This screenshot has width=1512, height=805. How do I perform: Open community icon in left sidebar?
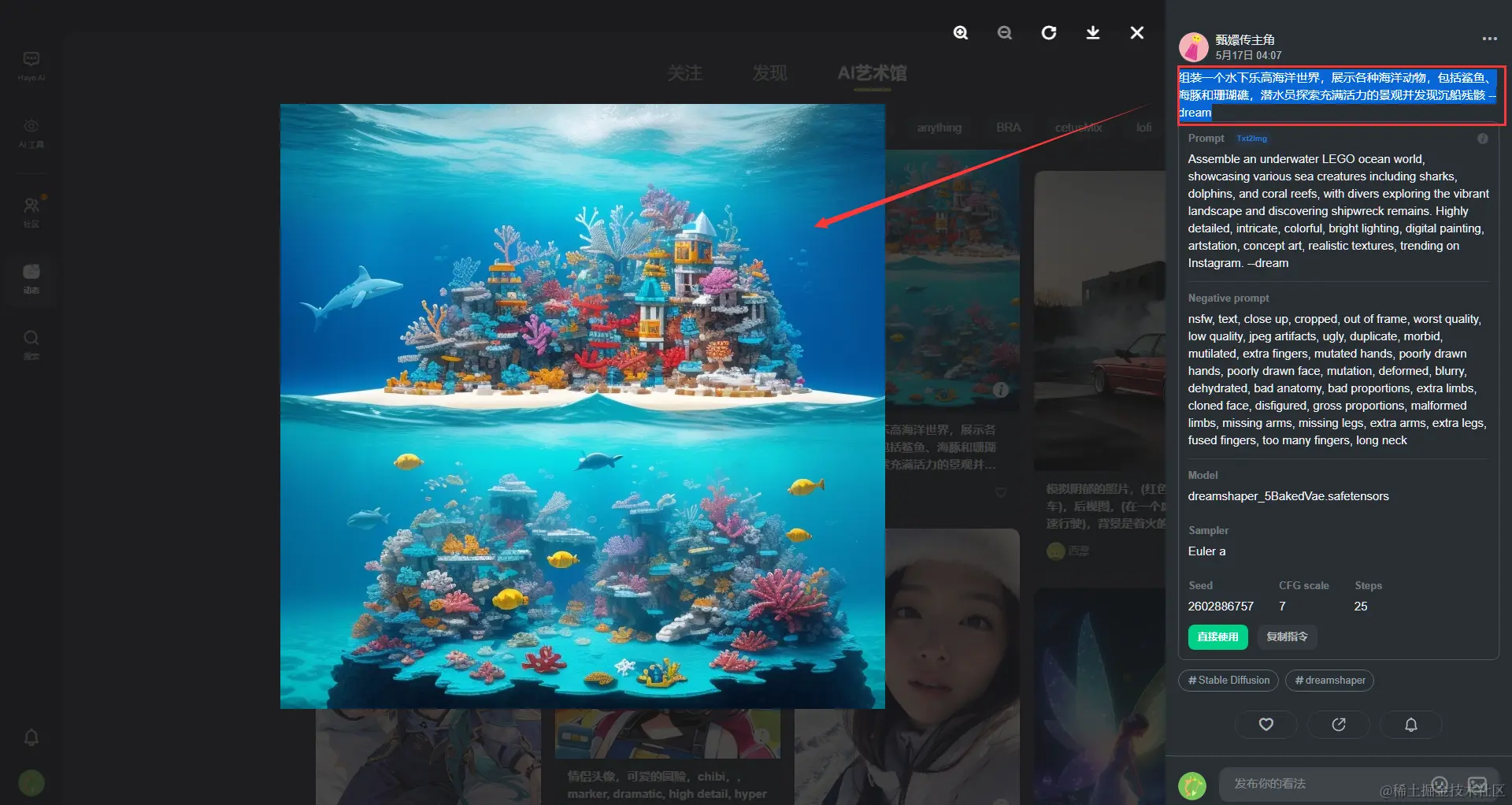pyautogui.click(x=31, y=211)
